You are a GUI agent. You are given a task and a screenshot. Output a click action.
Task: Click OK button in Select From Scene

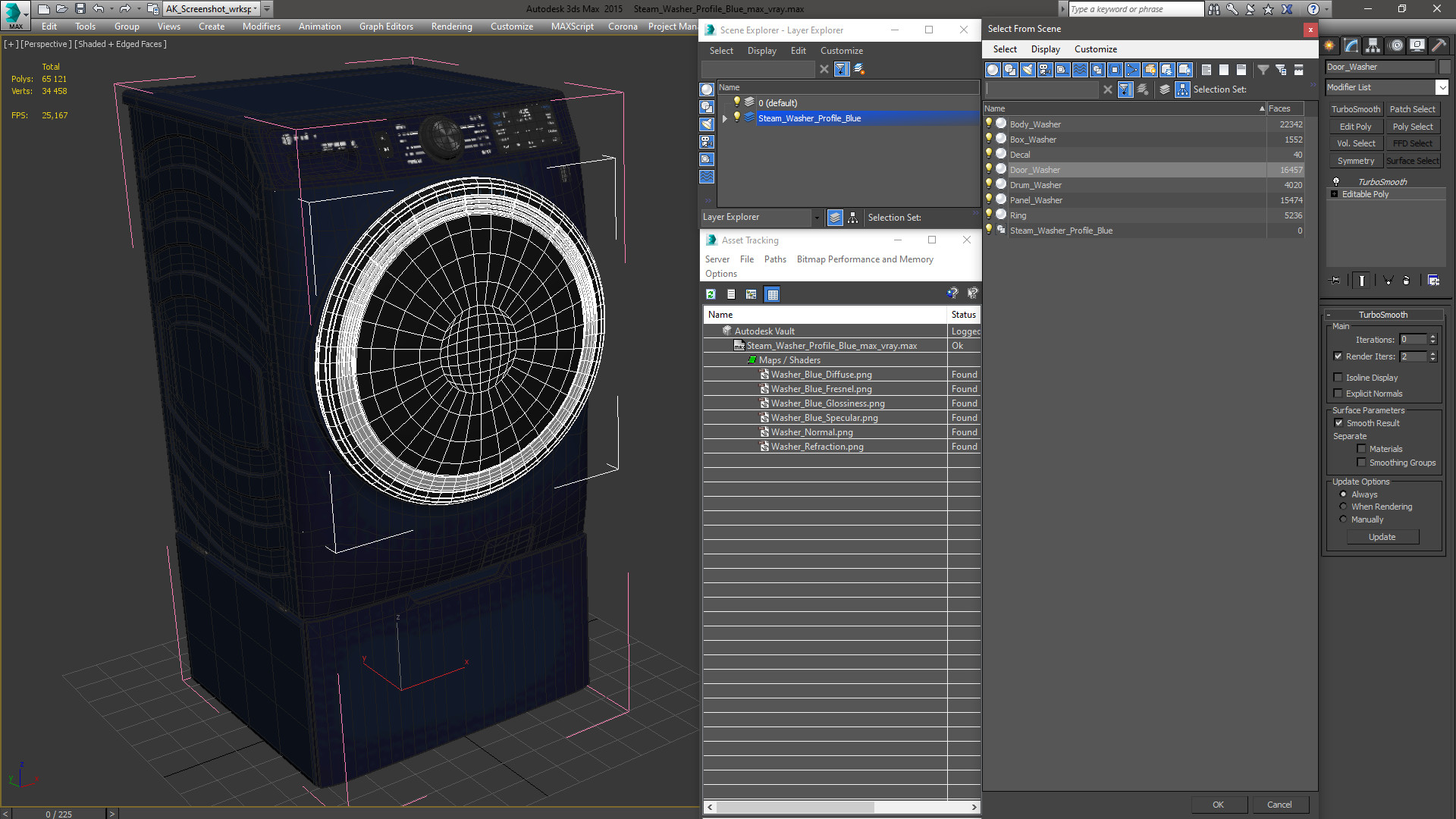pos(1218,805)
